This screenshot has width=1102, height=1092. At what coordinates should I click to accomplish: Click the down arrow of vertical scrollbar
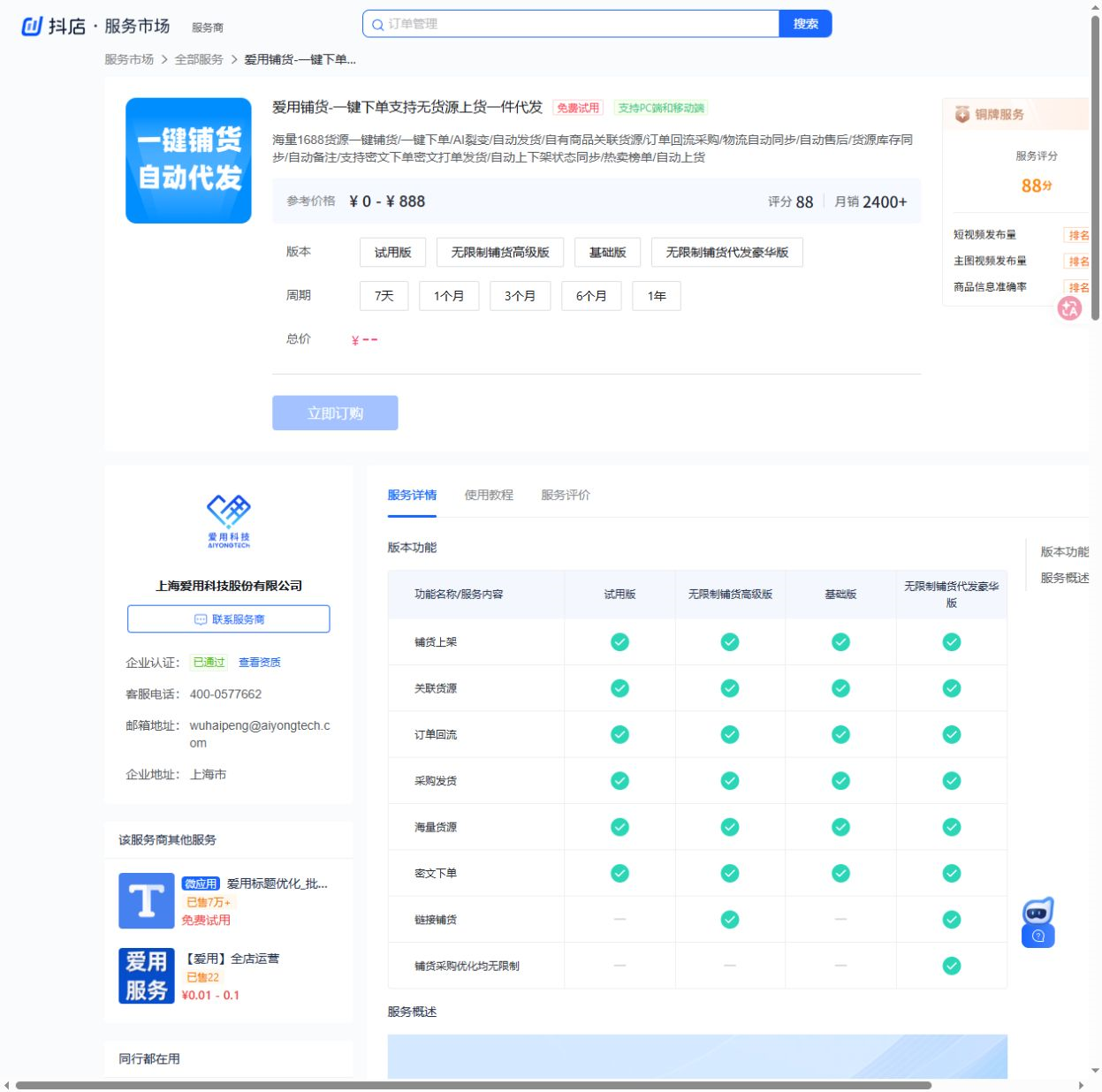coord(1095,1070)
